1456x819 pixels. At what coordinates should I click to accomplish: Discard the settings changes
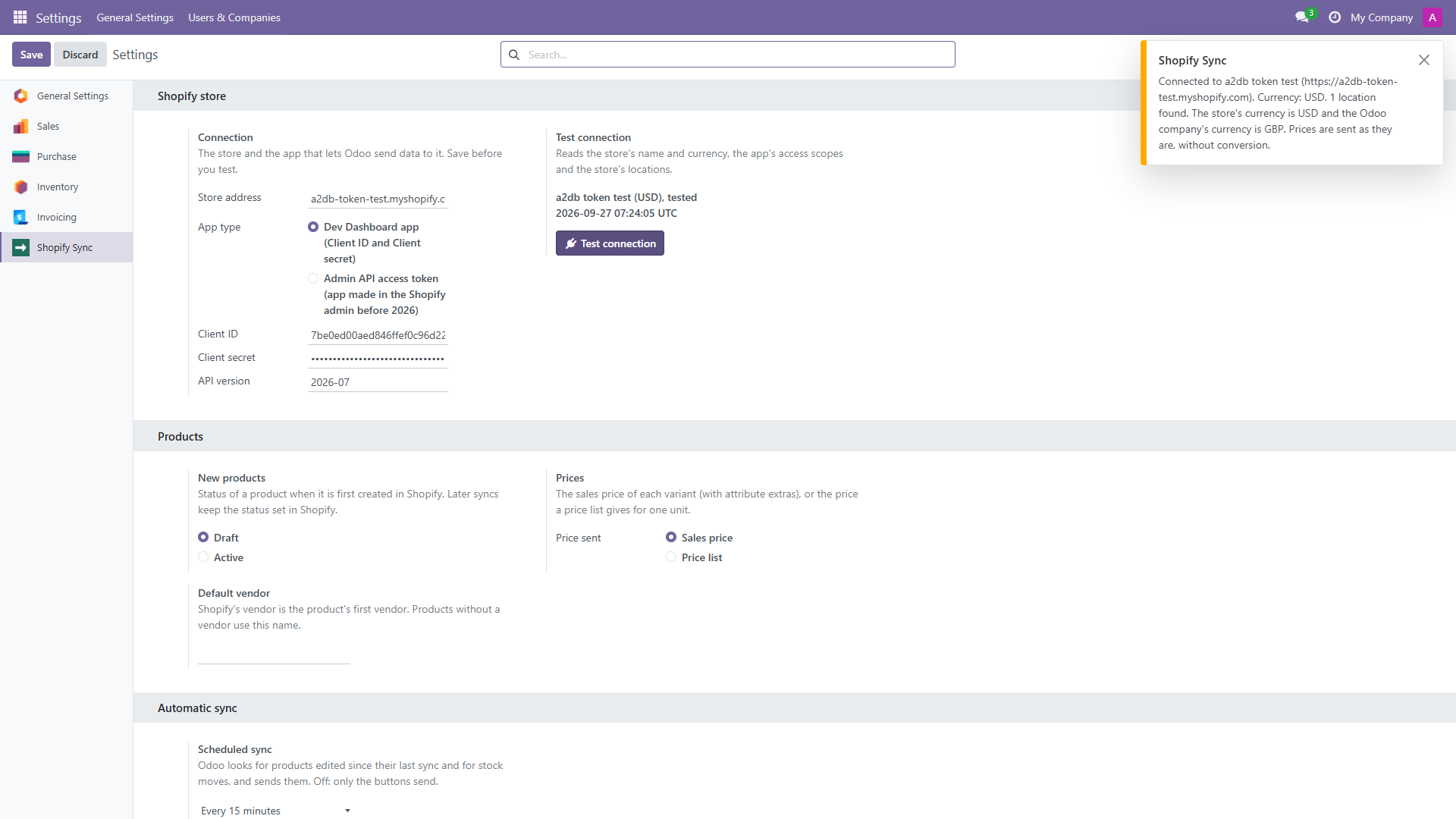80,55
